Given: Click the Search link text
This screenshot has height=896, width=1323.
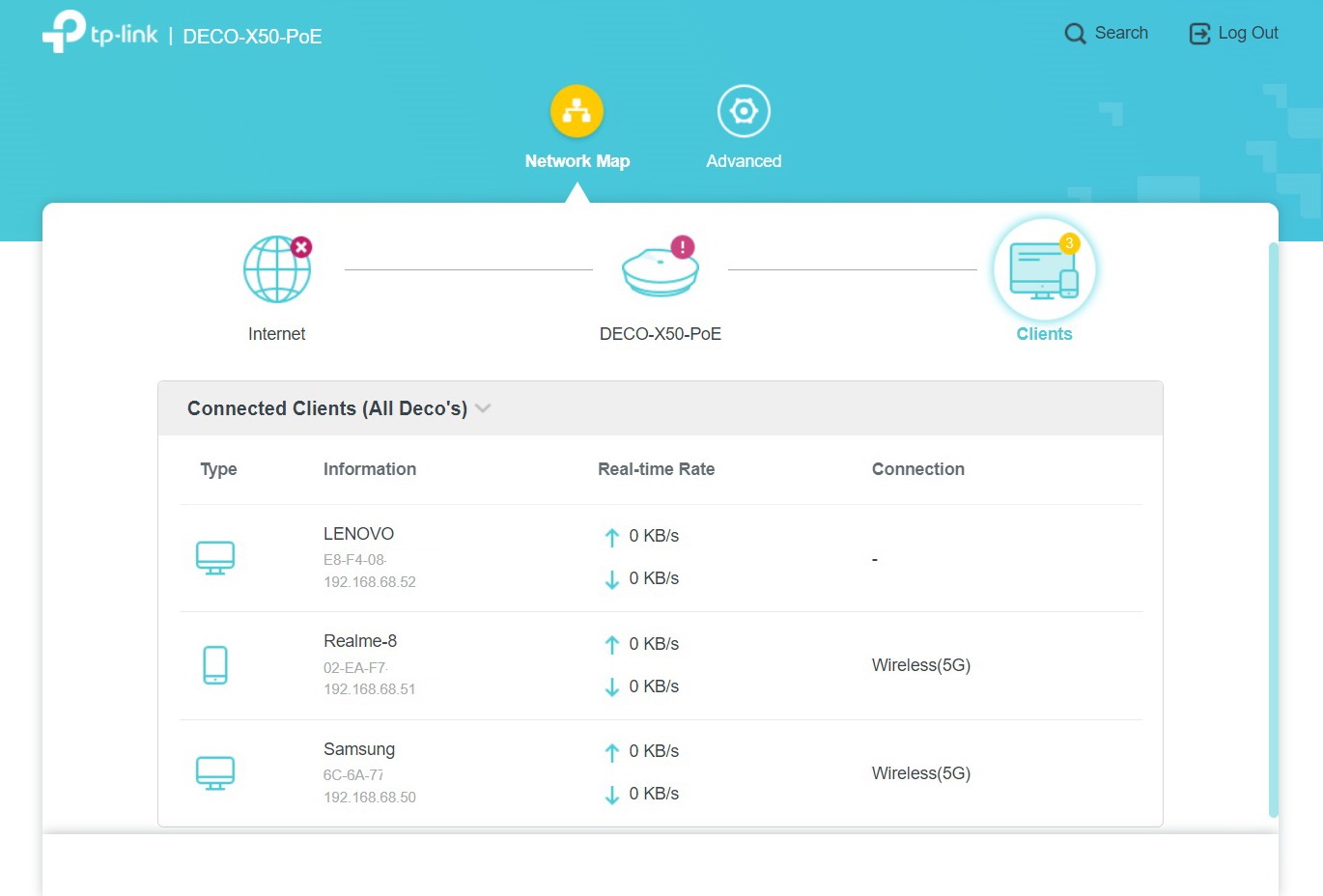Looking at the screenshot, I should coord(1121,33).
